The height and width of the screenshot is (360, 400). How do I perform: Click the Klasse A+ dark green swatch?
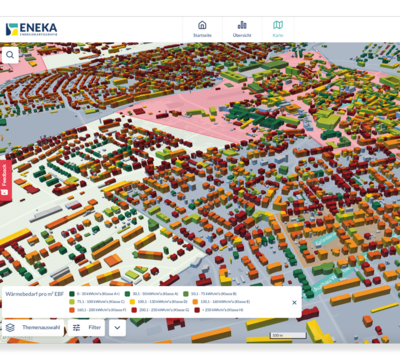pyautogui.click(x=72, y=294)
